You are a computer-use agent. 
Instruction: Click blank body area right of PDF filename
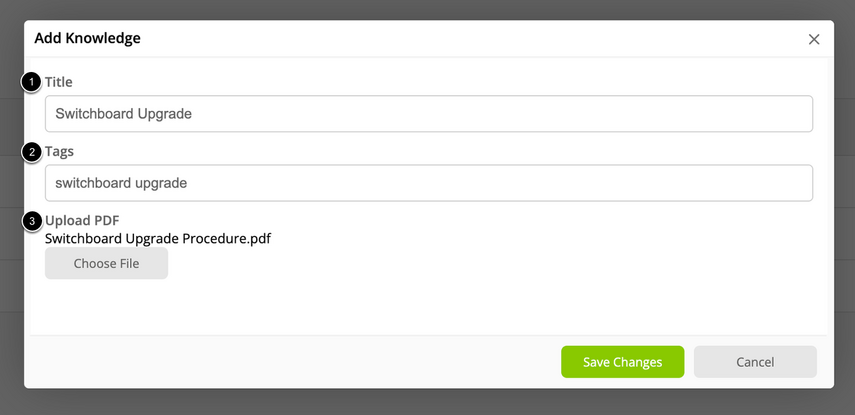545,239
